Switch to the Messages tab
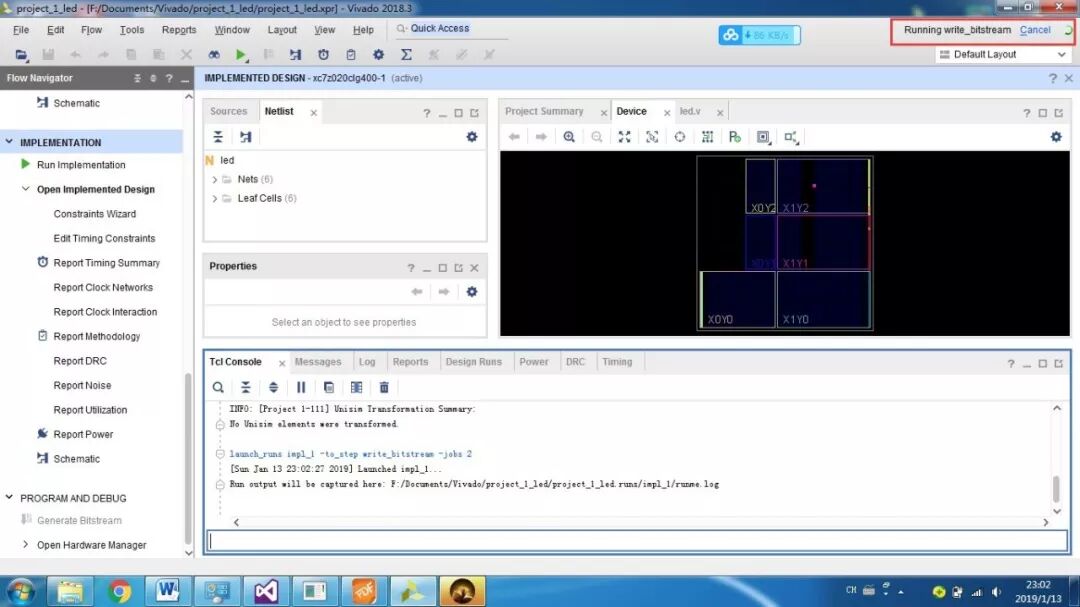 coord(318,362)
